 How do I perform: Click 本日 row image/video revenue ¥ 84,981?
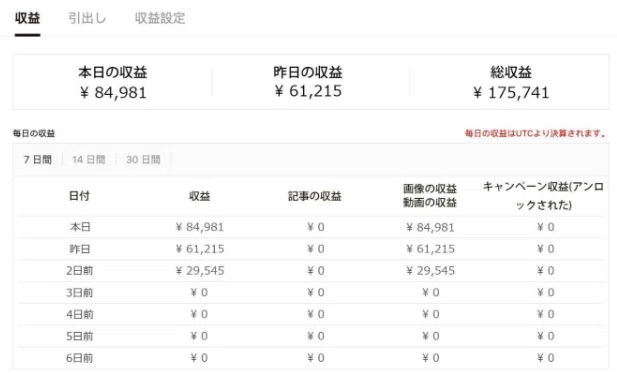click(430, 228)
